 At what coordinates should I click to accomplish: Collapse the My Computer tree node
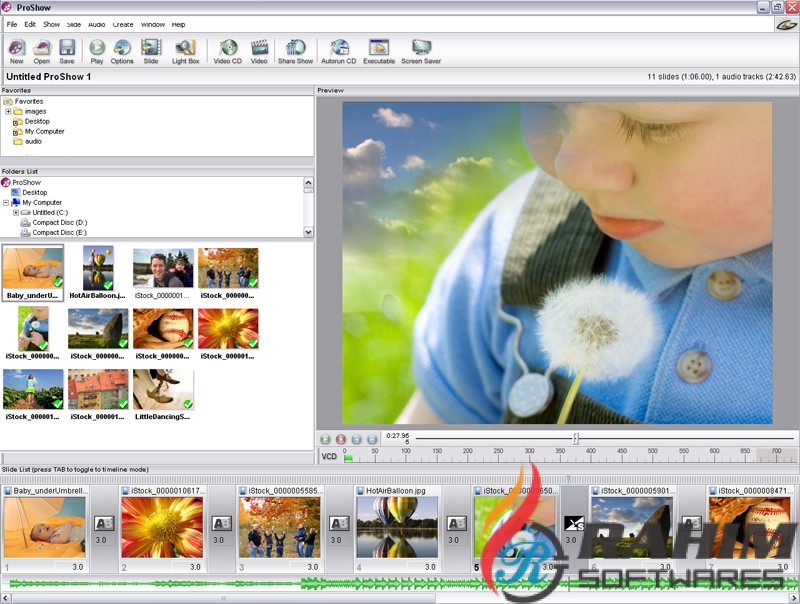(6, 202)
